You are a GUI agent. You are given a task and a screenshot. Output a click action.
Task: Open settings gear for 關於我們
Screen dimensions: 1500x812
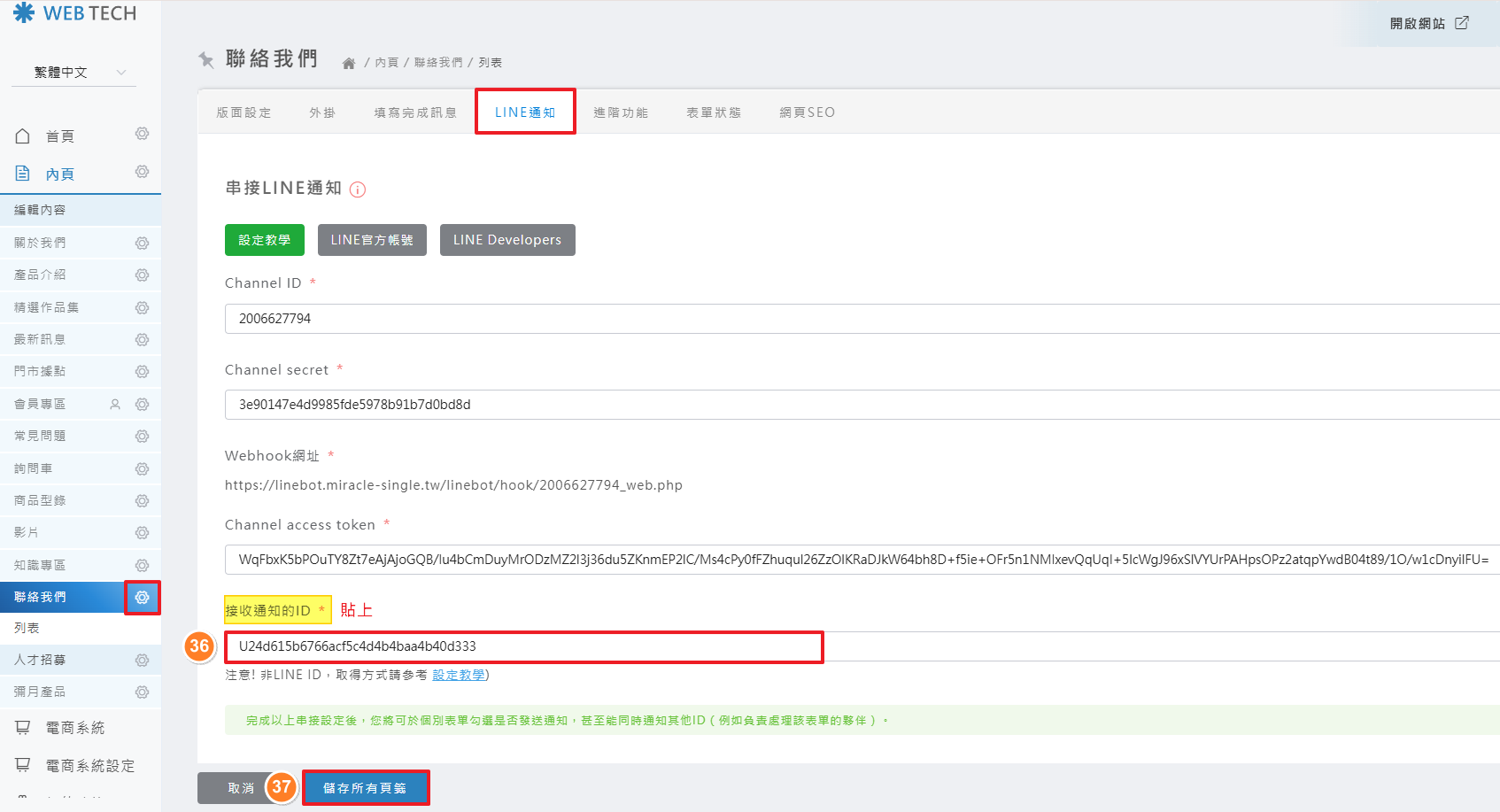click(142, 244)
